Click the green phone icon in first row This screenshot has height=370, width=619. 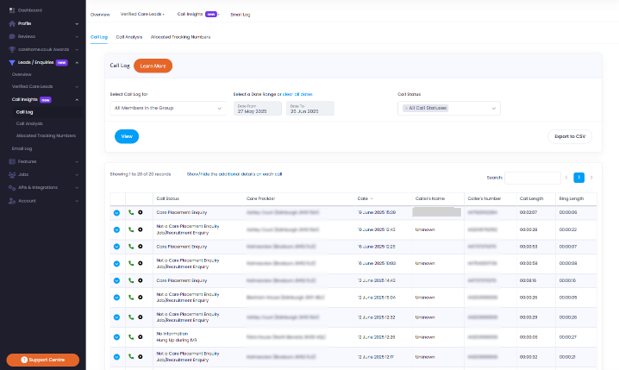[131, 212]
